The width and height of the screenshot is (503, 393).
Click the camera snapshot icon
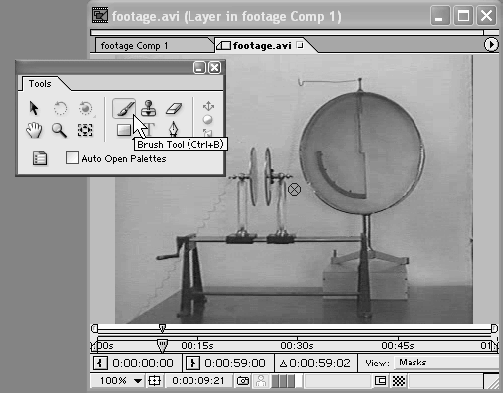click(x=243, y=381)
